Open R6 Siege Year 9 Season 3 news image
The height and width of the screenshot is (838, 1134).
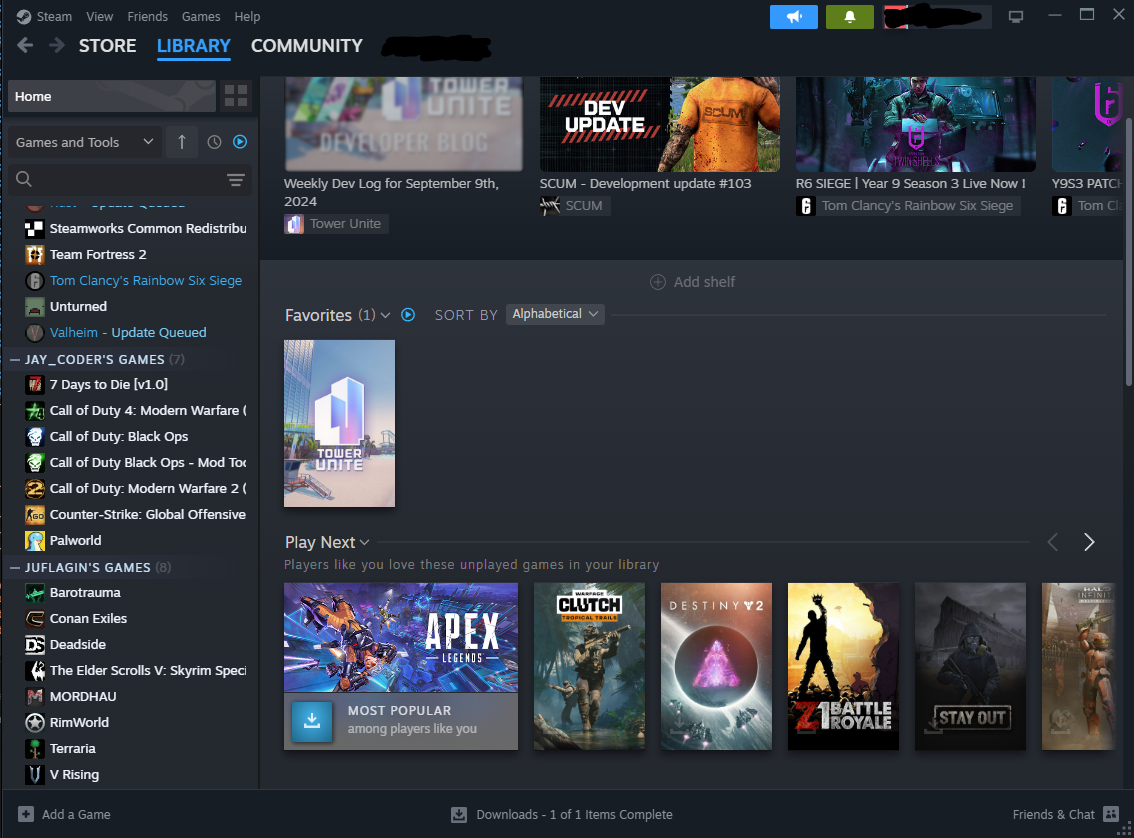(x=916, y=124)
